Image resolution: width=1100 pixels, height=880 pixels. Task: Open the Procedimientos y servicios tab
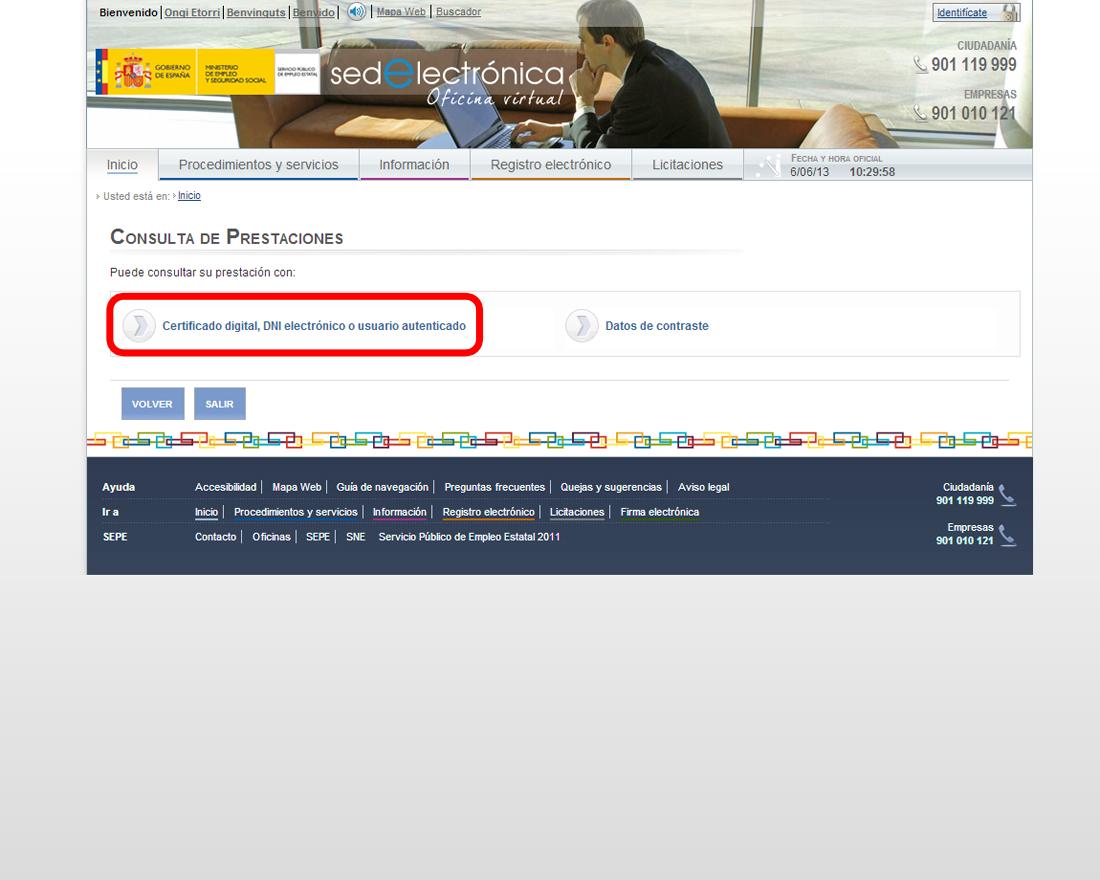[x=258, y=165]
